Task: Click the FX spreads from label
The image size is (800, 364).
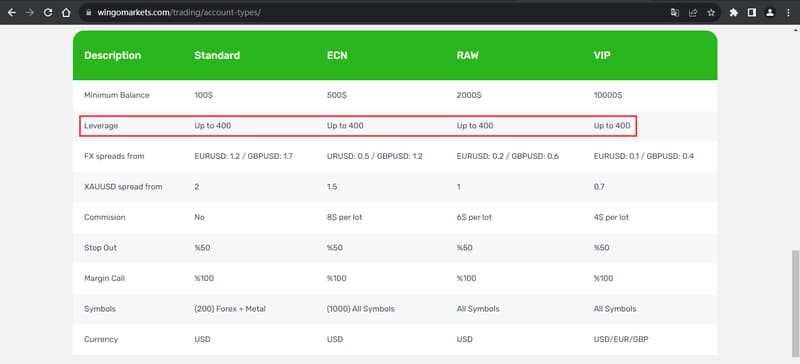Action: (x=114, y=156)
